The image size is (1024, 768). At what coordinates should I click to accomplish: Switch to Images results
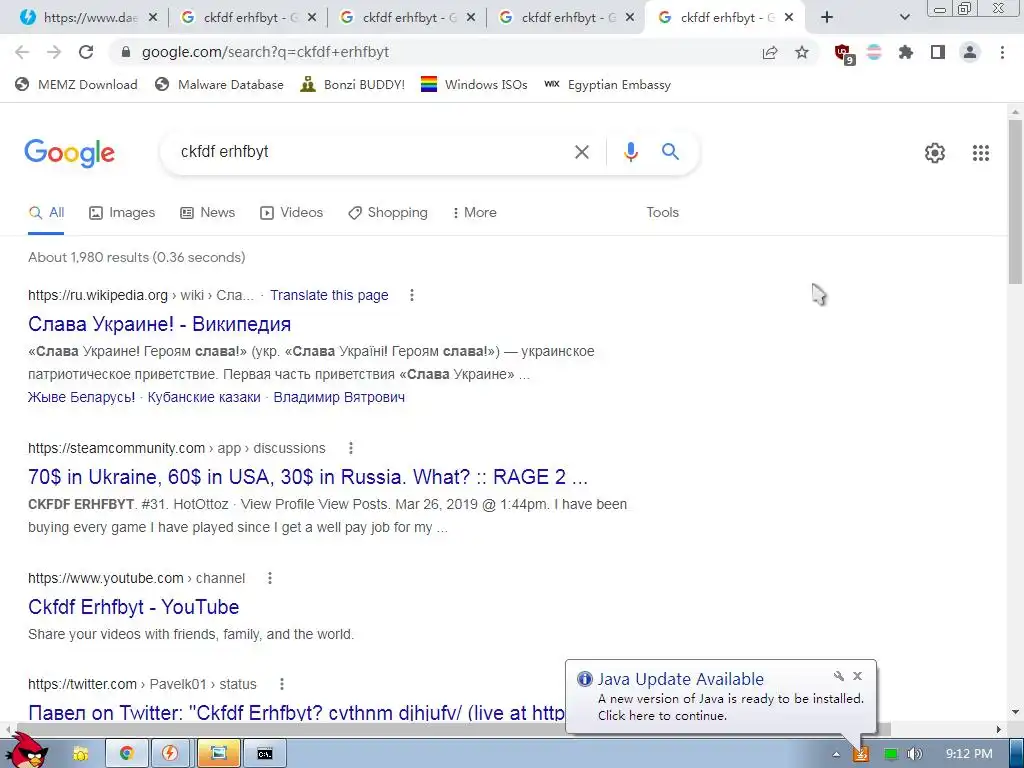(122, 212)
